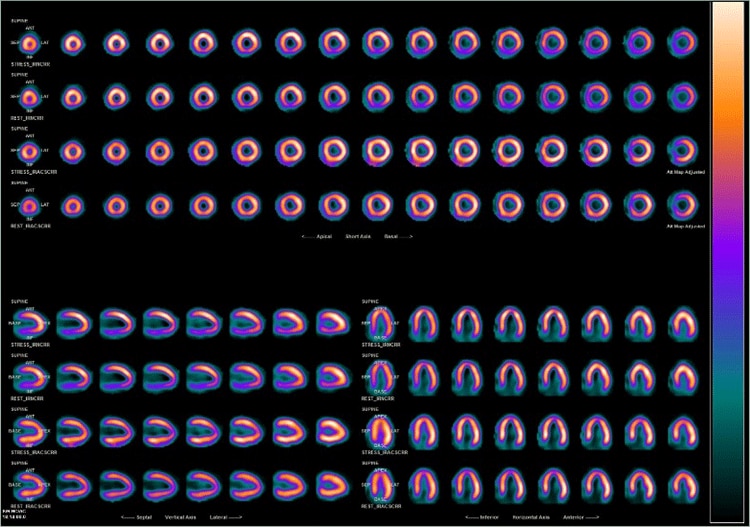Click the Basal direction arrow label

tap(398, 236)
